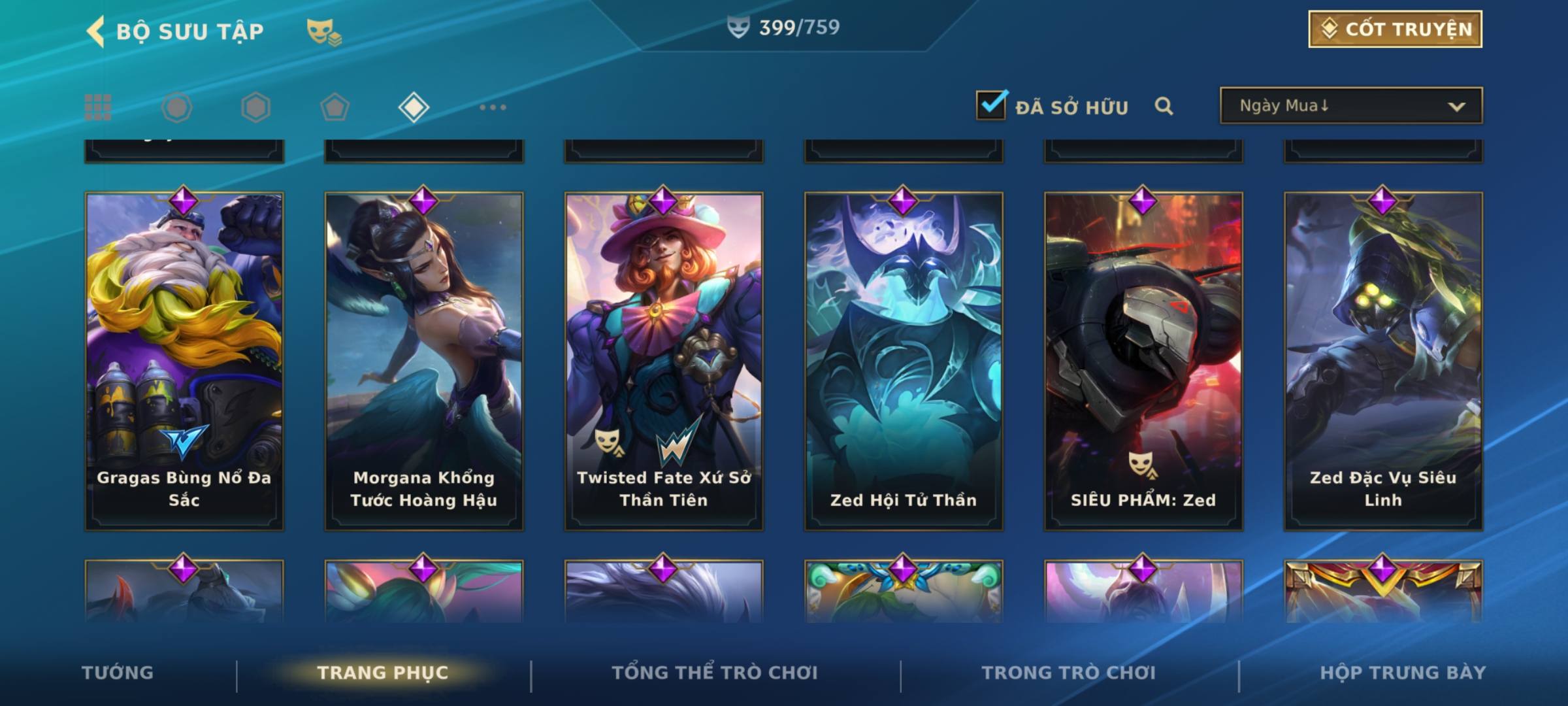Open the skin search magnifier
The image size is (1568, 706).
tap(1164, 106)
